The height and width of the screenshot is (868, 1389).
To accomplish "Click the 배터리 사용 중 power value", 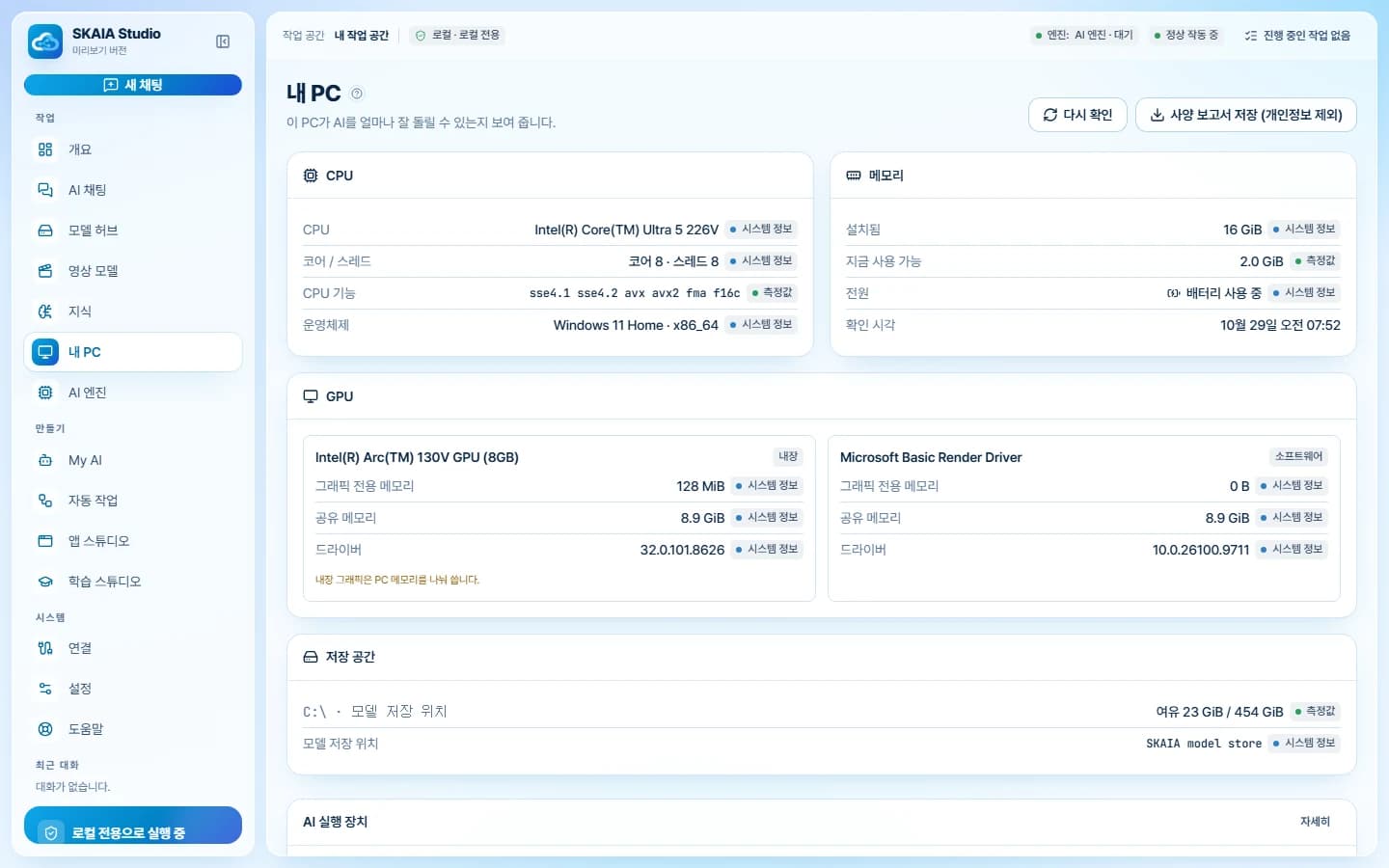I will coord(1214,292).
